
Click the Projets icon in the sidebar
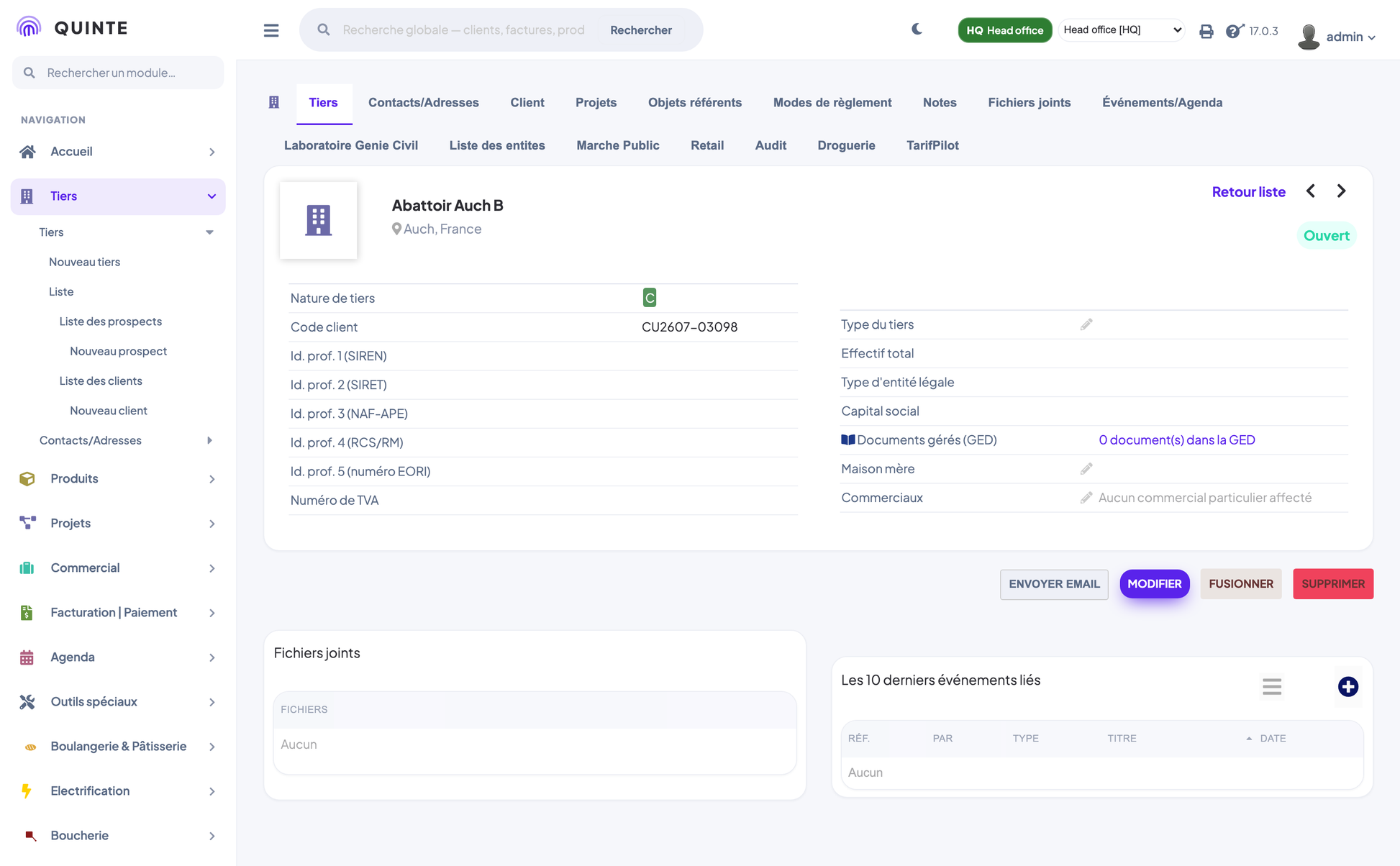[x=27, y=524]
